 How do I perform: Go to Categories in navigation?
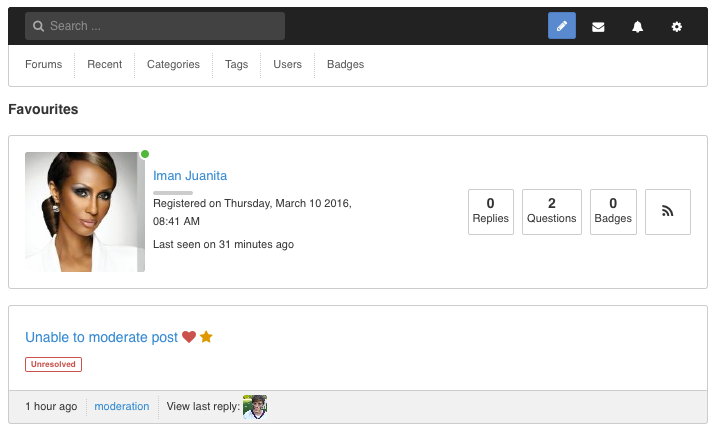click(x=173, y=64)
